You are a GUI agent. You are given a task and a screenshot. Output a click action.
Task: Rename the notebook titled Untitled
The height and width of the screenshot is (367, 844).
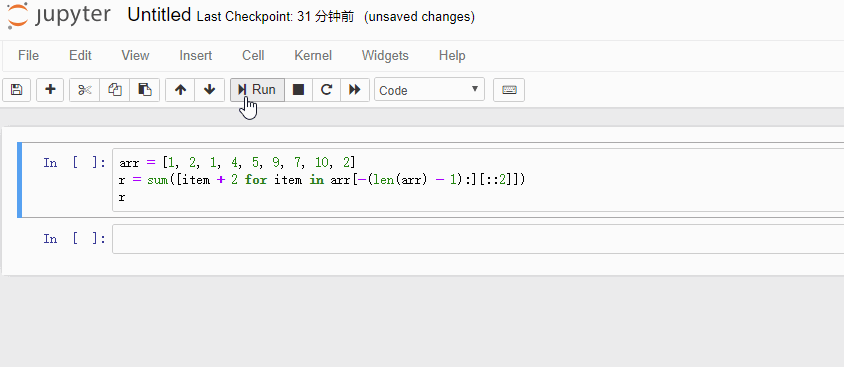[x=159, y=15]
